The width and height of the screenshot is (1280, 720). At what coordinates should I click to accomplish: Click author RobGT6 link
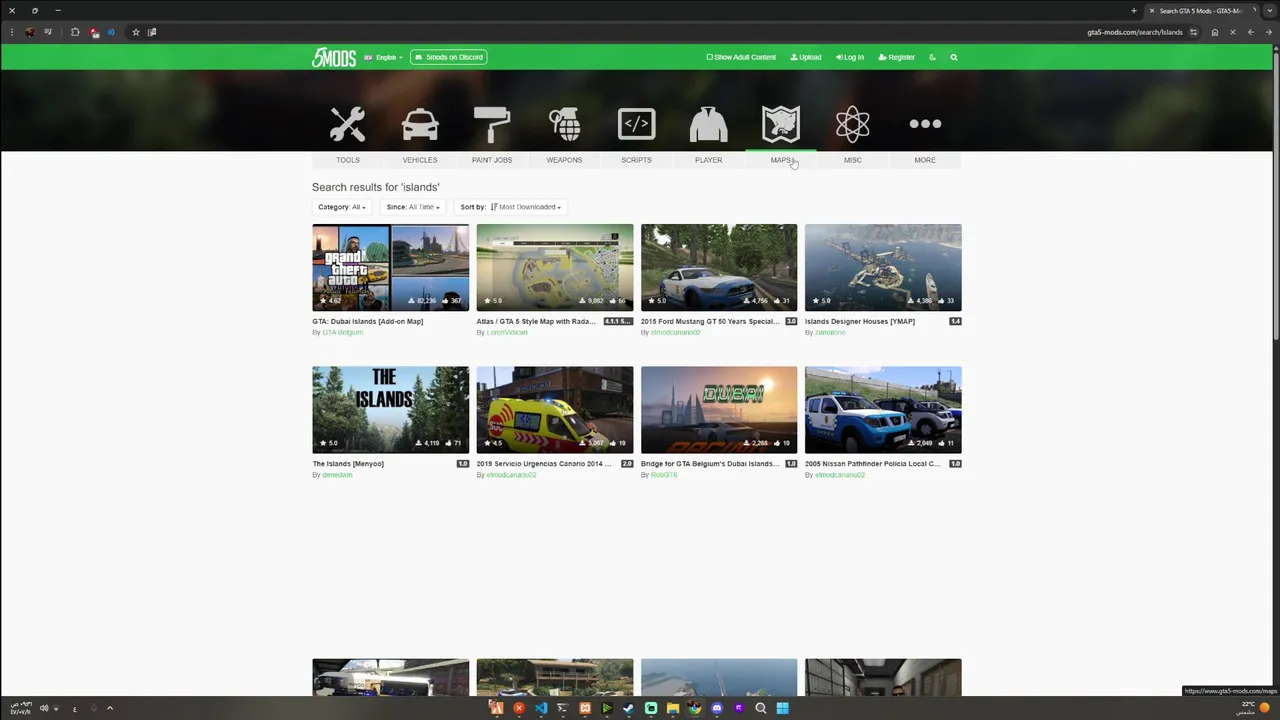click(664, 474)
